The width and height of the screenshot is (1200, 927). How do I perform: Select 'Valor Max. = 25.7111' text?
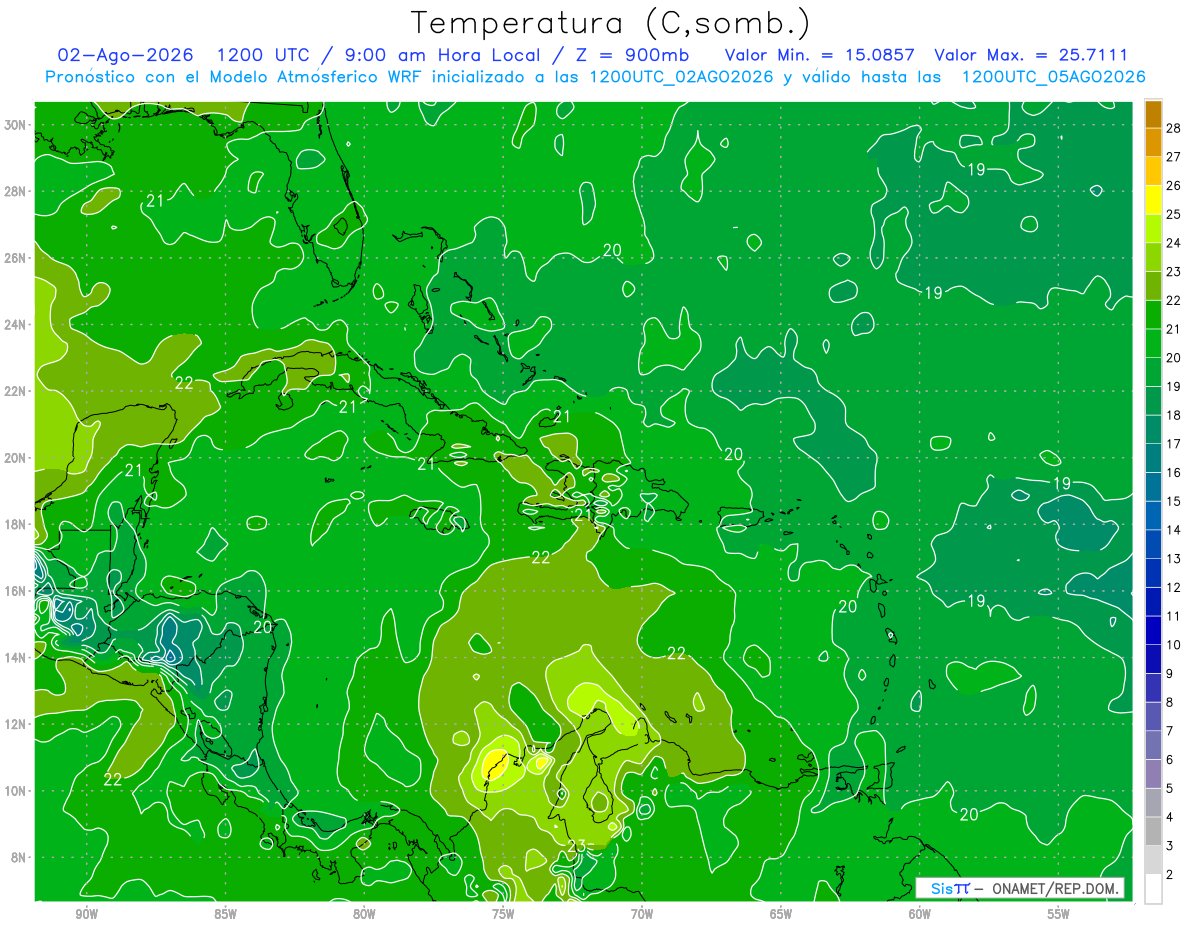pos(1031,55)
